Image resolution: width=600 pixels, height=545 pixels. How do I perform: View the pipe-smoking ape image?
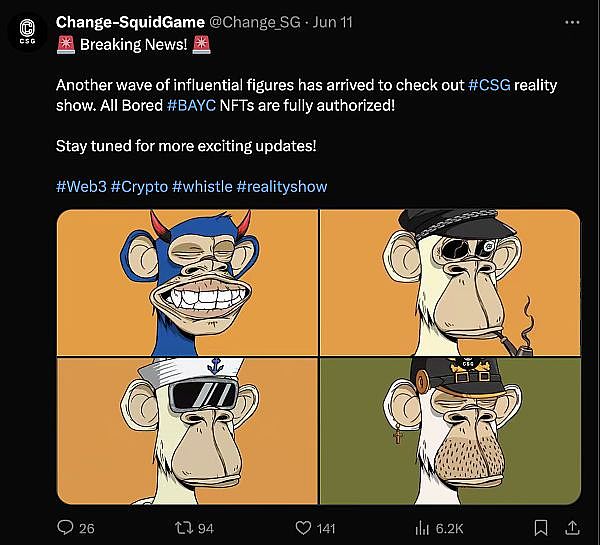tap(450, 283)
